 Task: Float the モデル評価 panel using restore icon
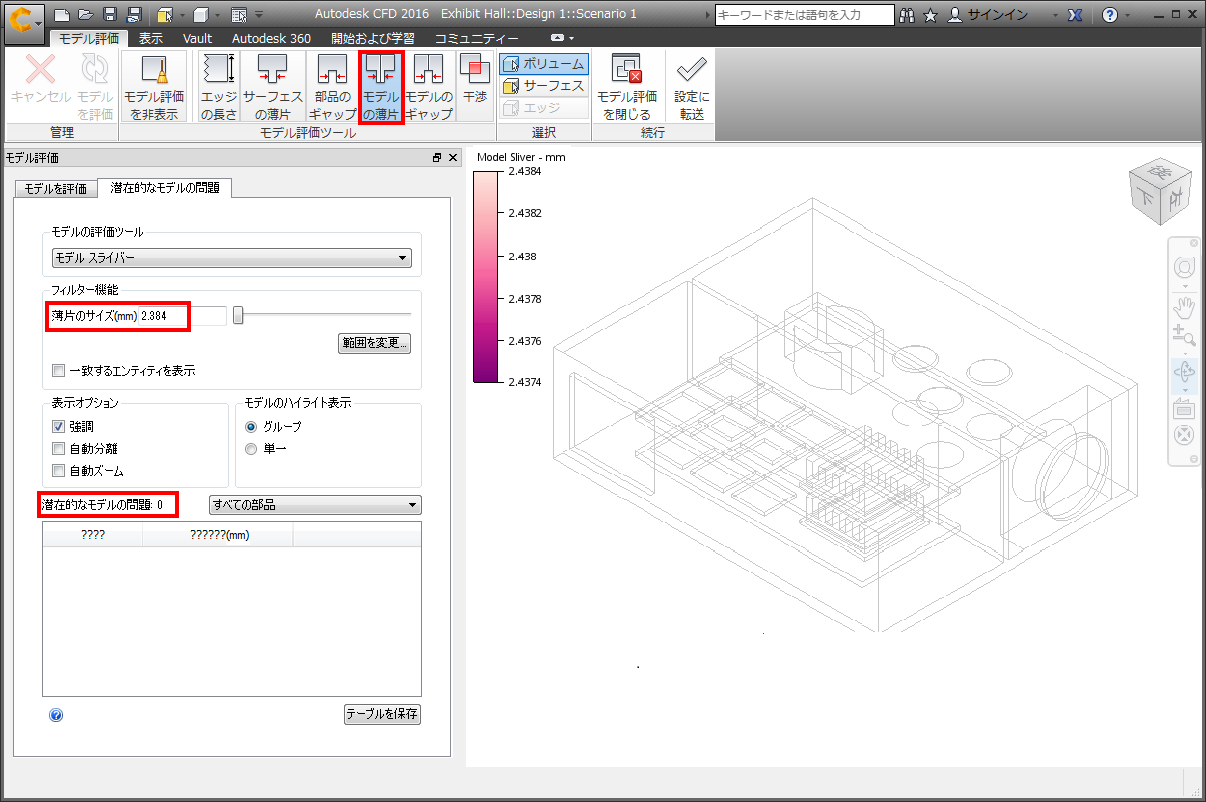click(x=437, y=158)
